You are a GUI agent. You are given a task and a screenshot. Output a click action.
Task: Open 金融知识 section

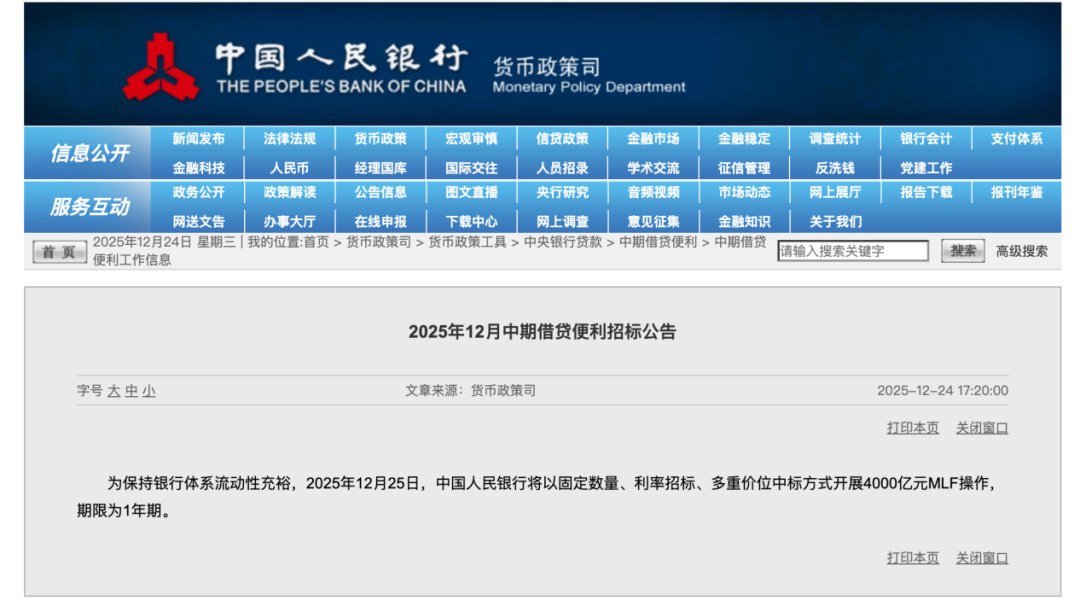pyautogui.click(x=744, y=222)
